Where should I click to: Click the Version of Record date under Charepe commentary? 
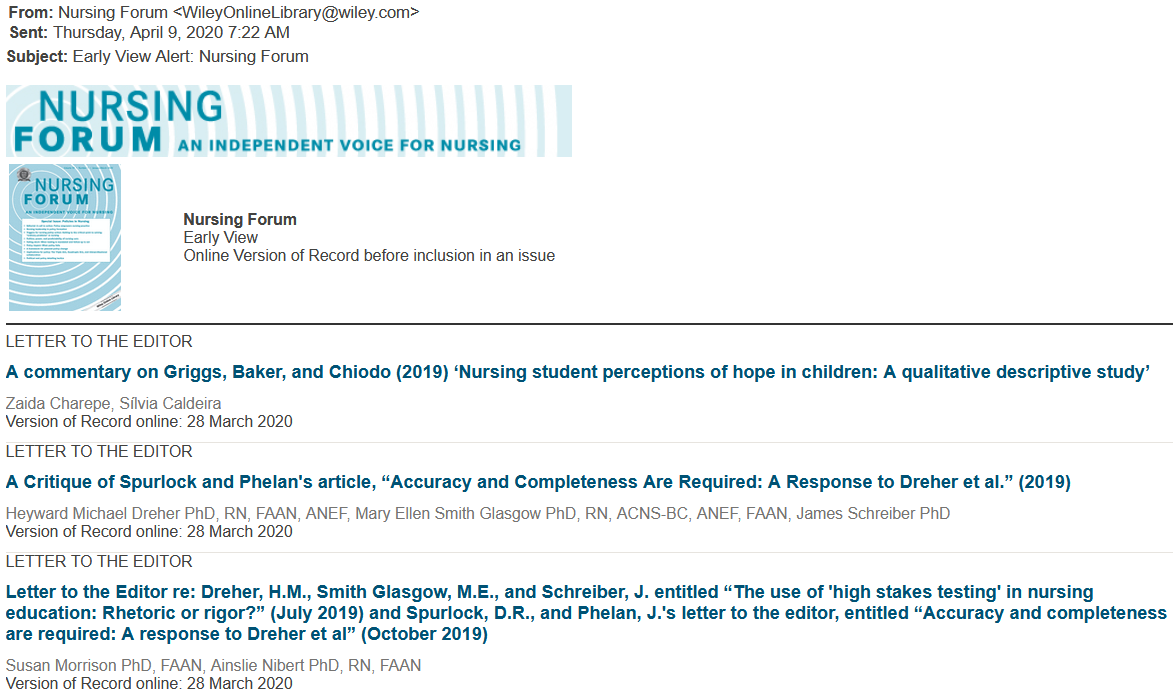149,421
